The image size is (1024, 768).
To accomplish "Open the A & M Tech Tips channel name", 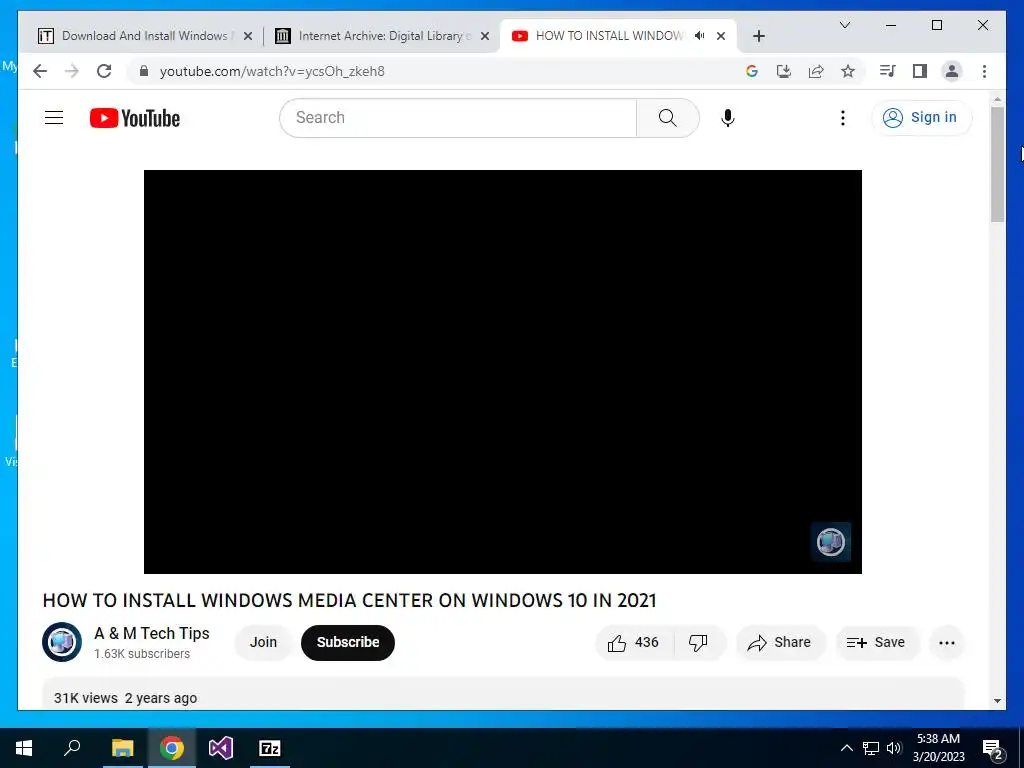I will click(x=152, y=633).
